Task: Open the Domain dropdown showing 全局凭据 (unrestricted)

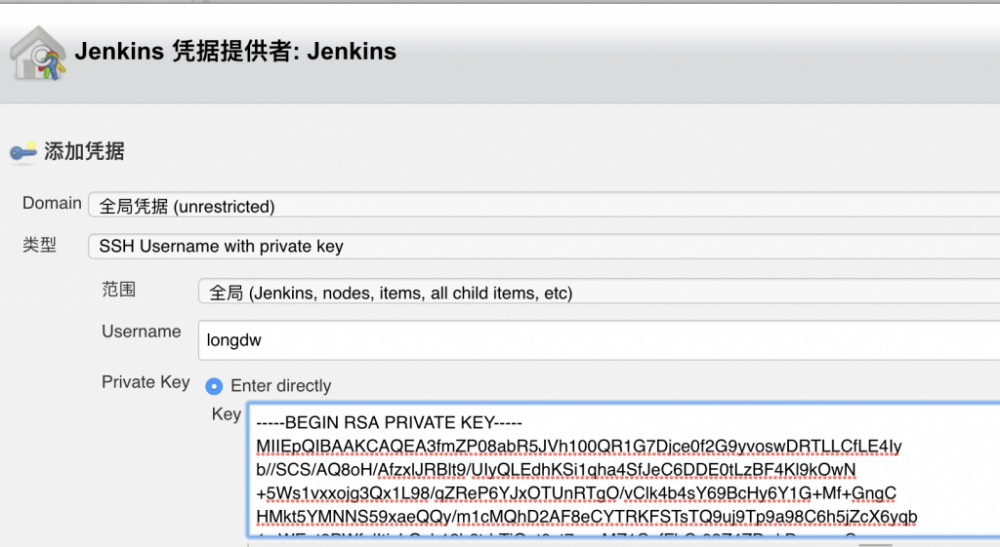Action: [x=544, y=206]
